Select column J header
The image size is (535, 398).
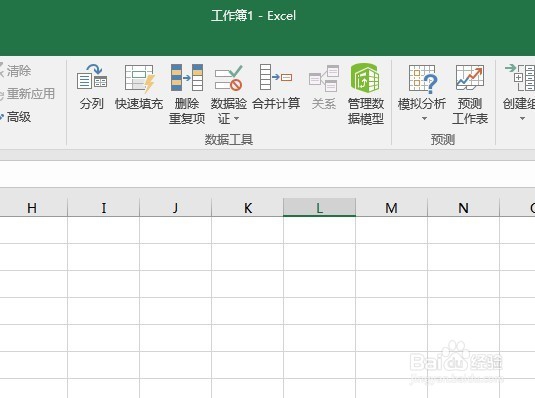pyautogui.click(x=175, y=208)
